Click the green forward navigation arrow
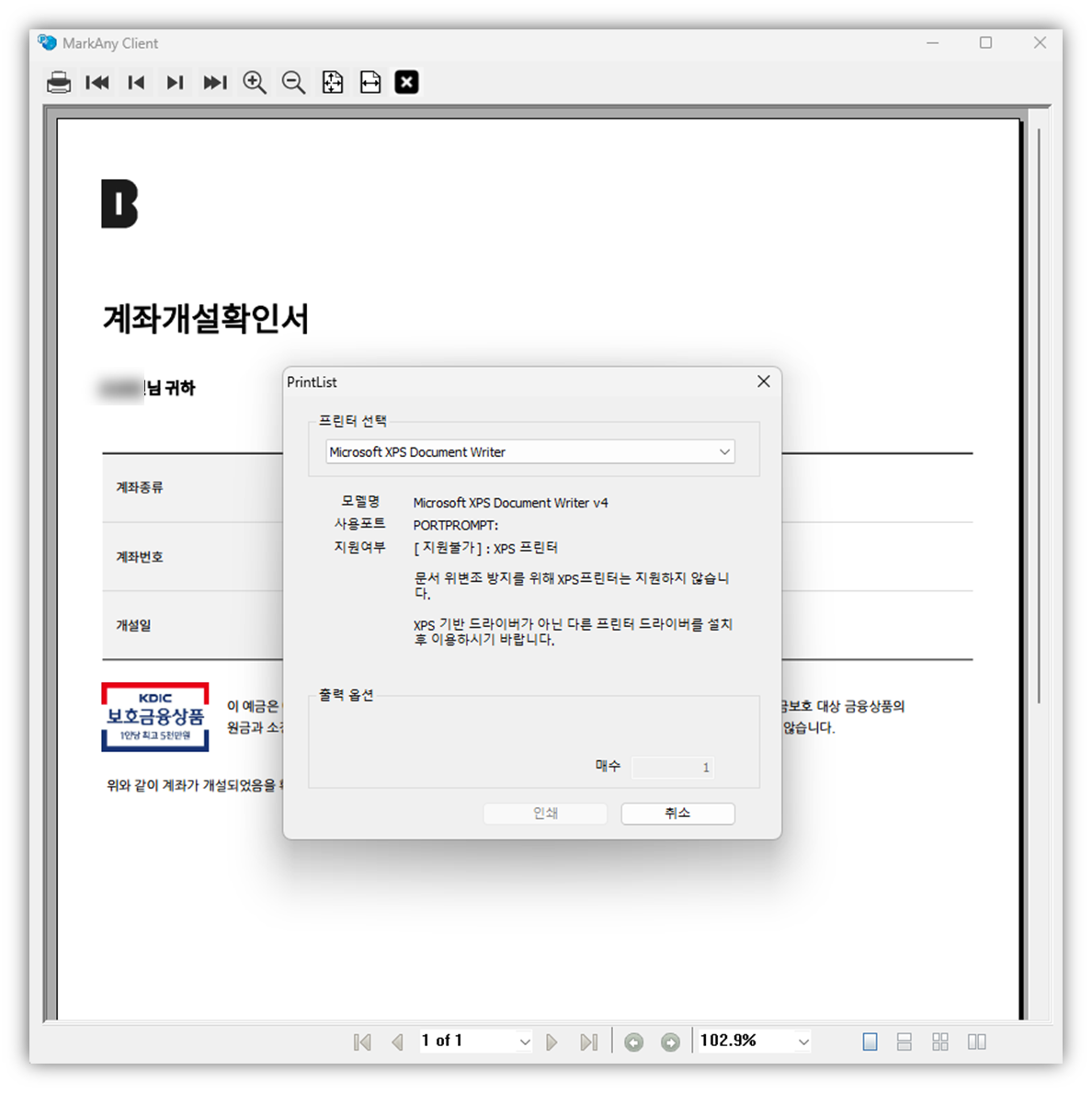The width and height of the screenshot is (1092, 1093). pyautogui.click(x=670, y=1041)
